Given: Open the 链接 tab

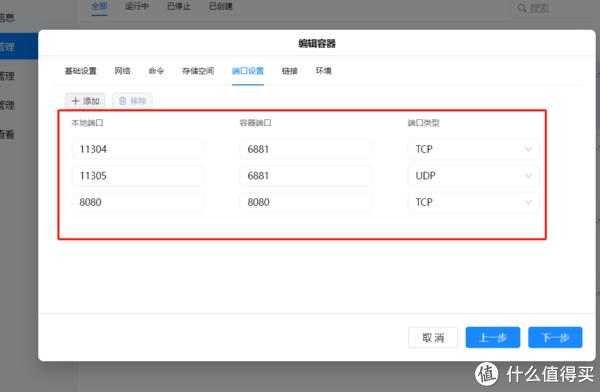Looking at the screenshot, I should pos(290,71).
